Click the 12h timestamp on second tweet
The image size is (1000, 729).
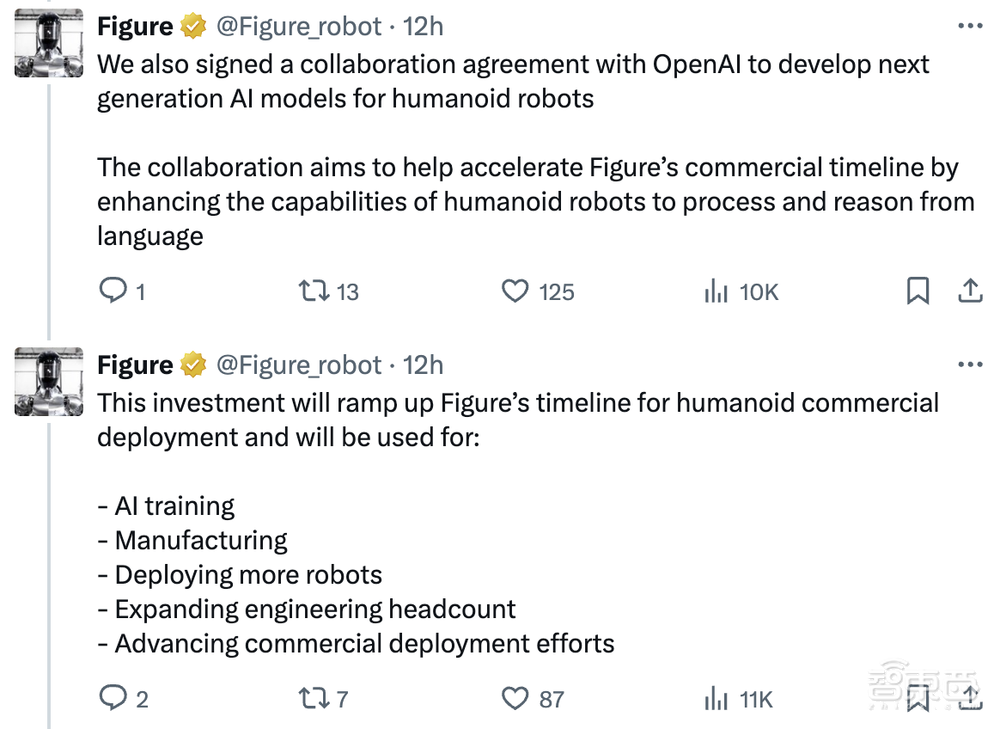428,364
